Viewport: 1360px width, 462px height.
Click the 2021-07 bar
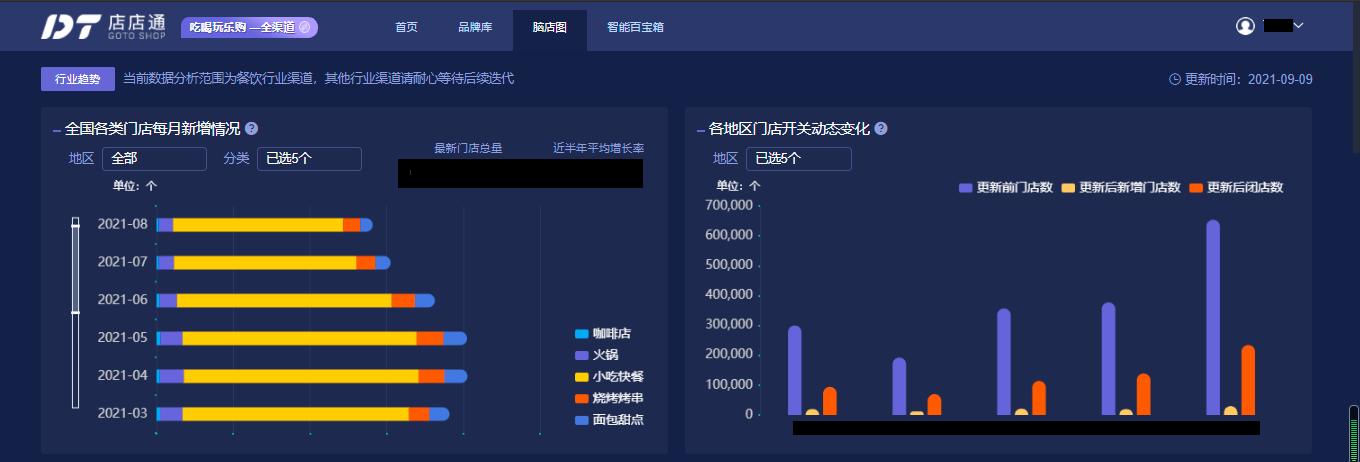point(273,262)
